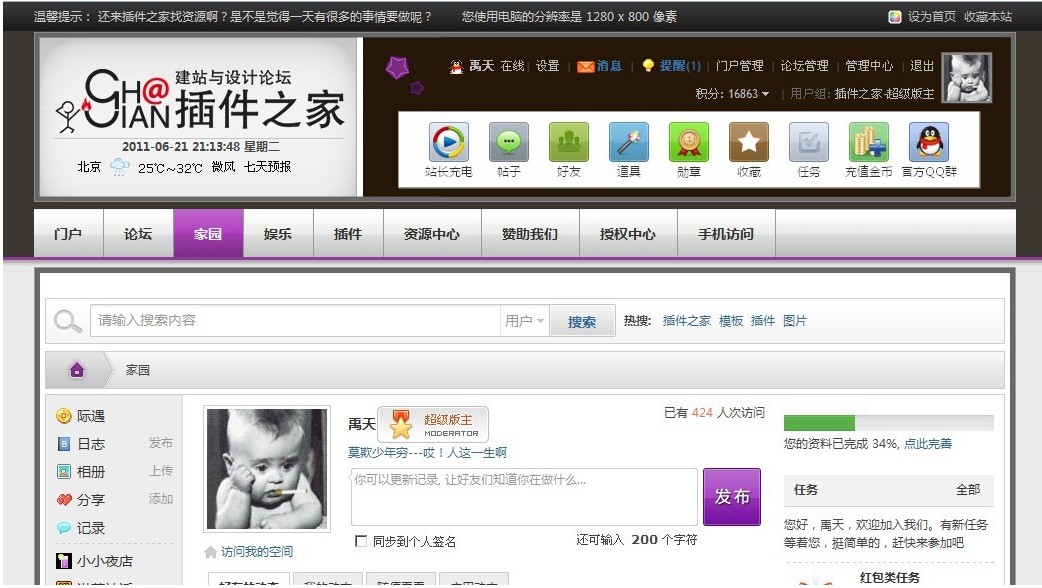
Task: Click the green profile completion progress bar
Action: (888, 423)
